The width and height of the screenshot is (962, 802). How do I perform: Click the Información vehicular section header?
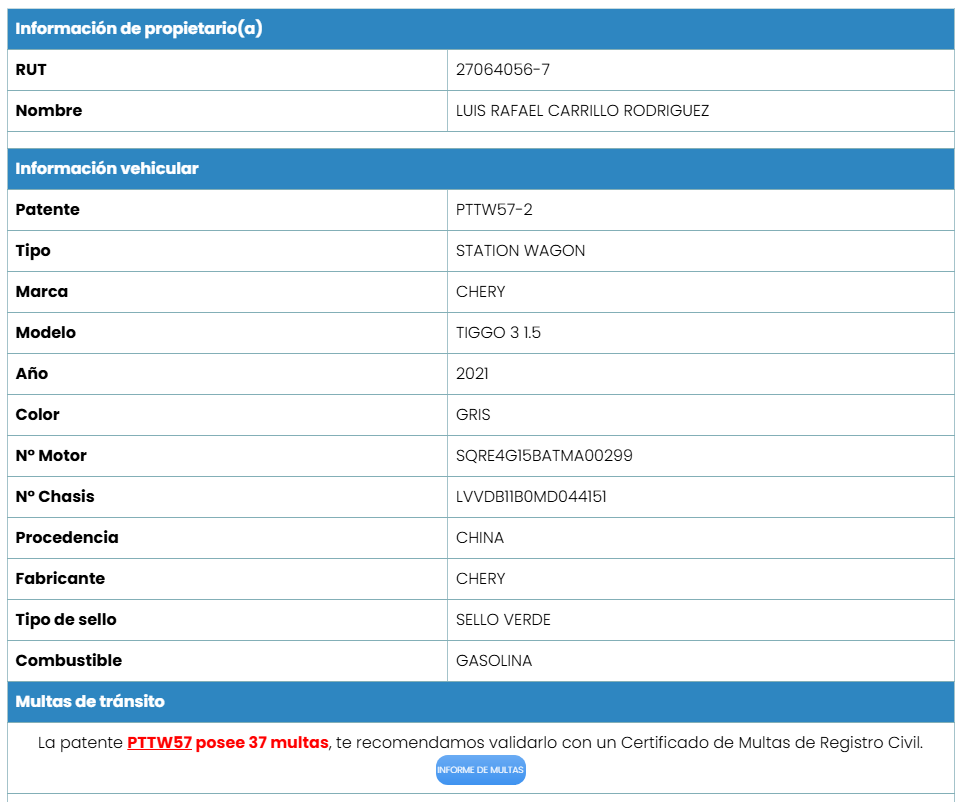(481, 169)
